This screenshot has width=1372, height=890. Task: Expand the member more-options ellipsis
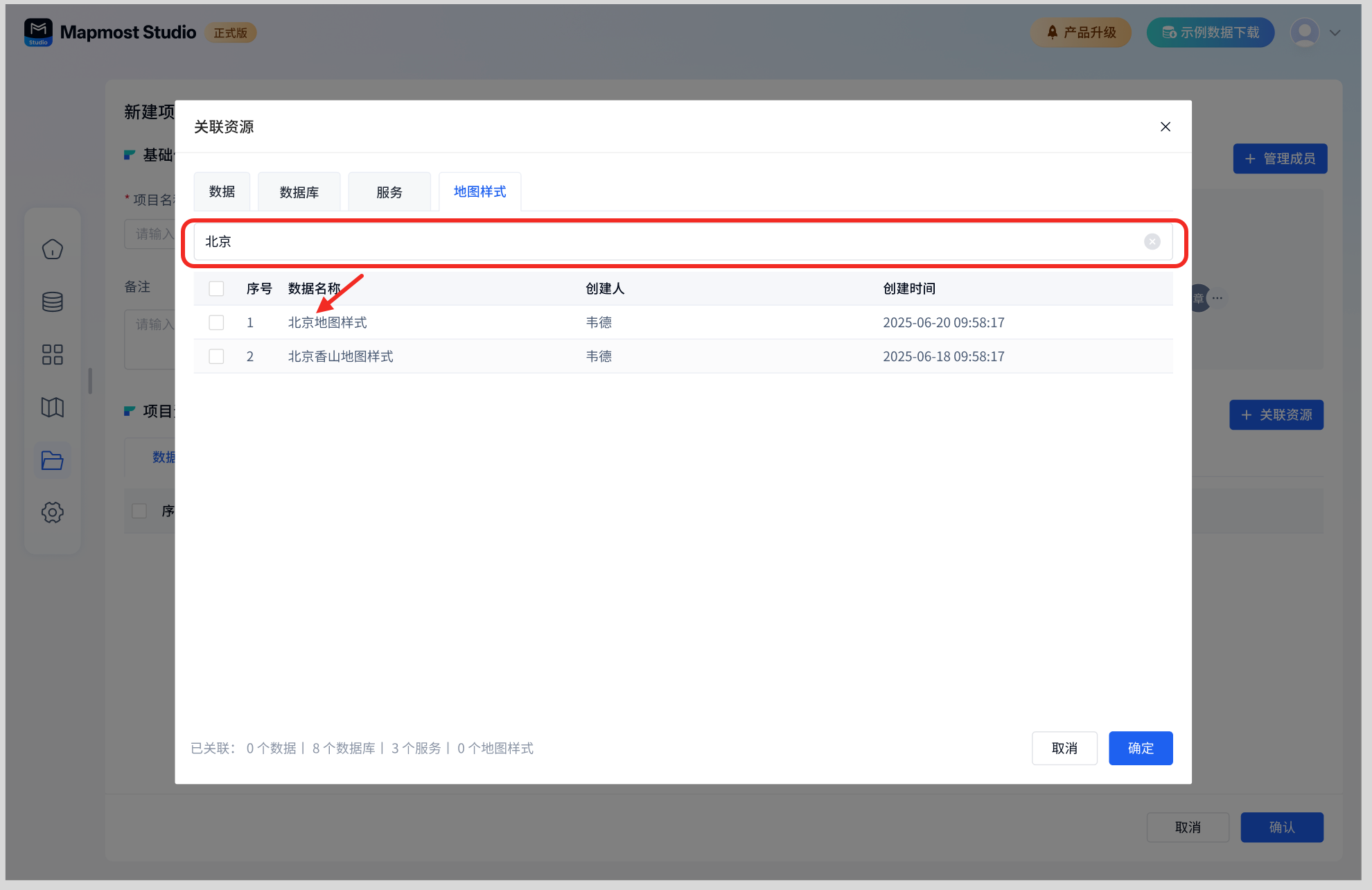coord(1217,298)
